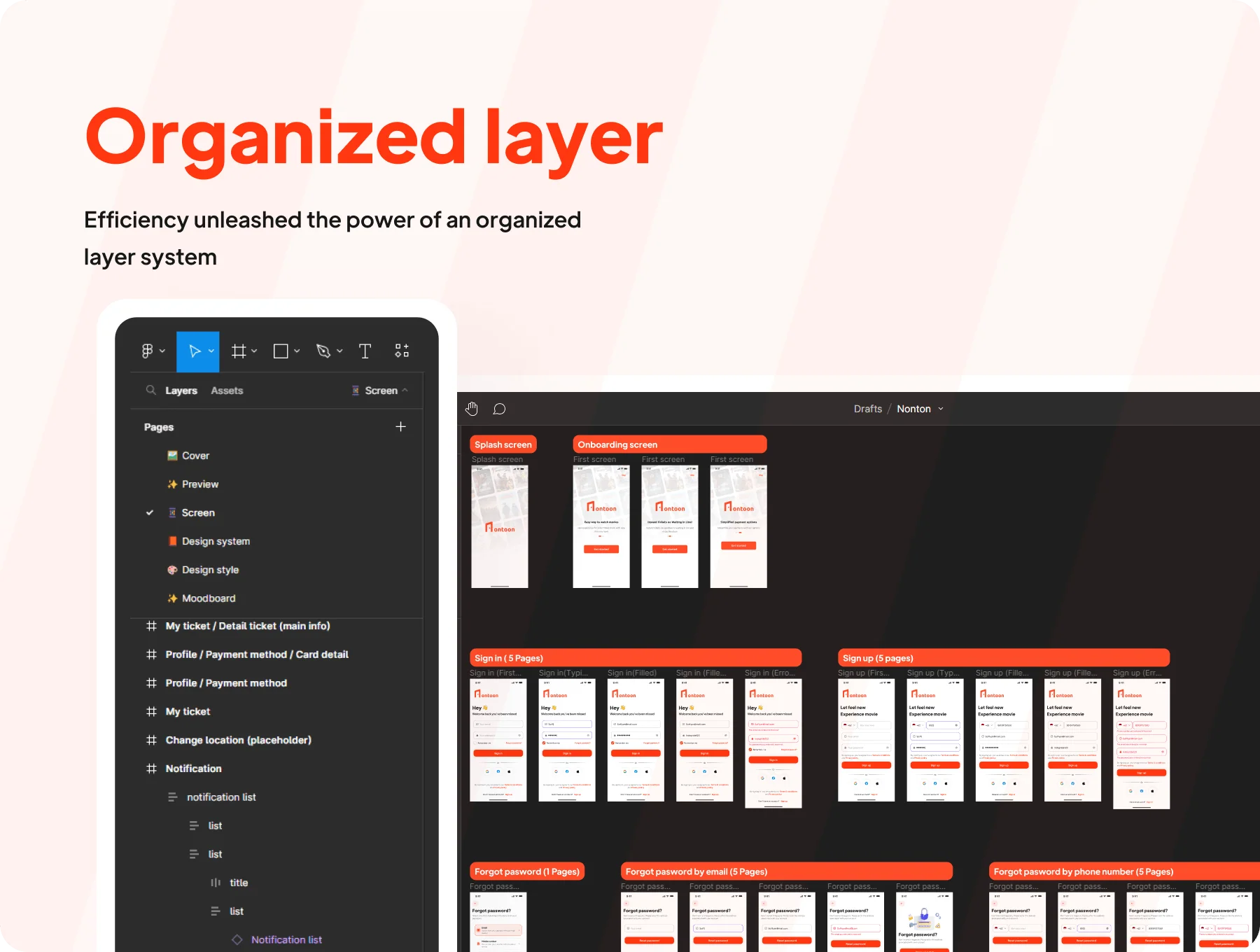Viewport: 1260px width, 952px height.
Task: Click the search icon beside Layers
Action: 150,390
